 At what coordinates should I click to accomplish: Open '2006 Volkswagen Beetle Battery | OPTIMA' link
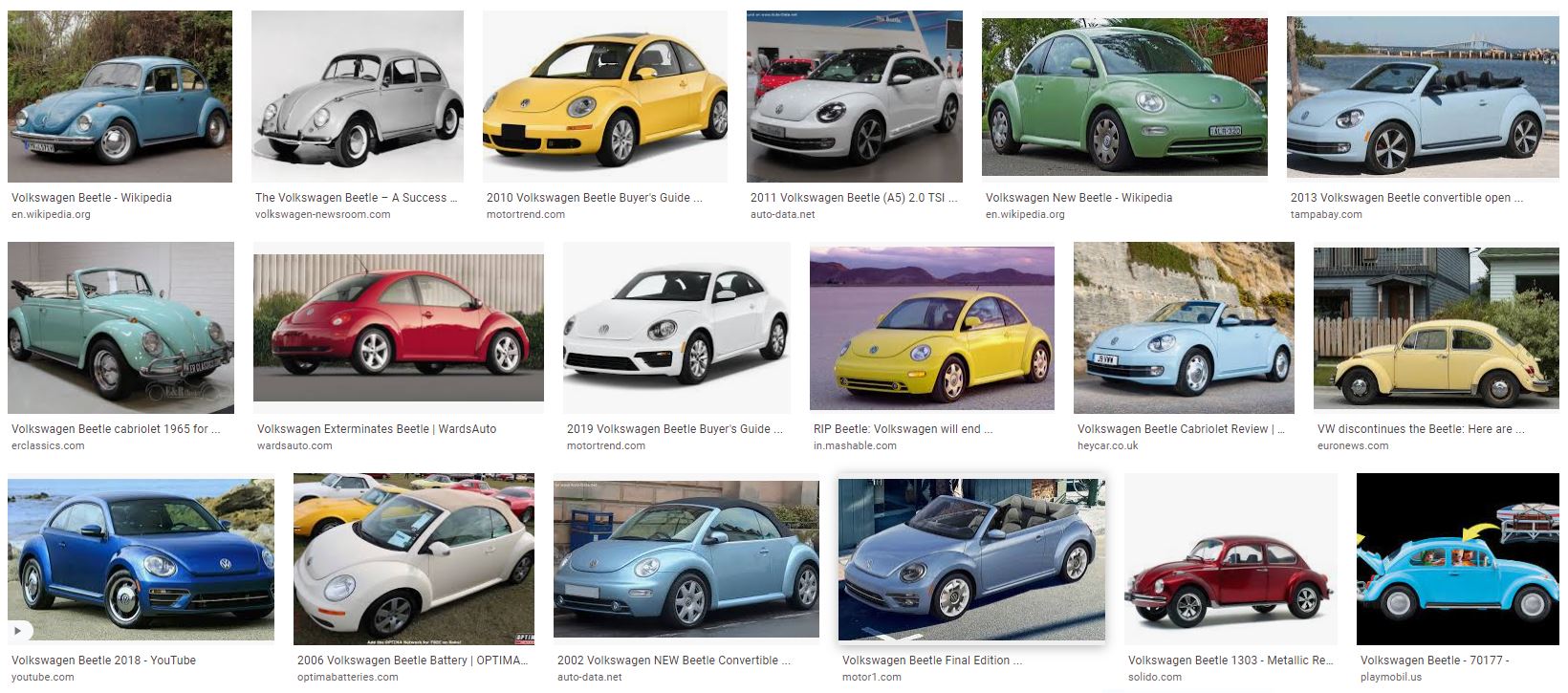413,661
